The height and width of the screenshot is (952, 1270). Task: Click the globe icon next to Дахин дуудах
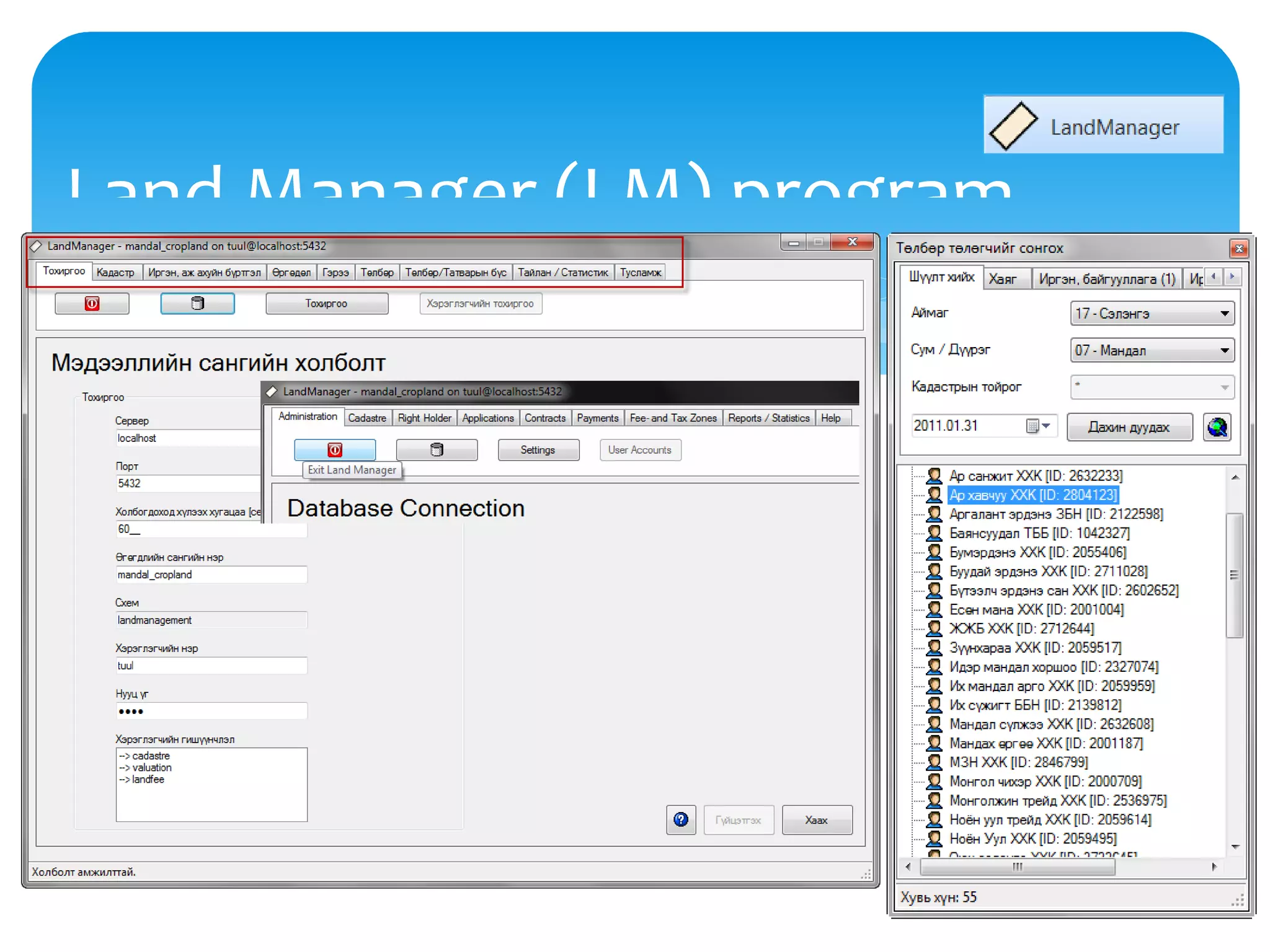coord(1217,426)
